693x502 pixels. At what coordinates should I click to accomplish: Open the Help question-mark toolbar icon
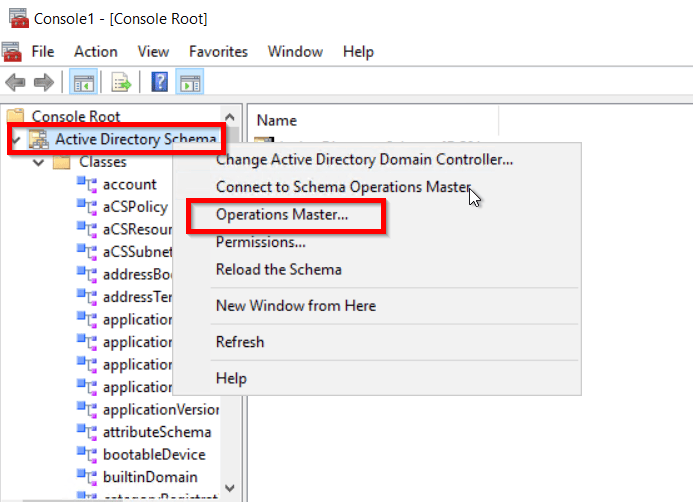click(160, 82)
